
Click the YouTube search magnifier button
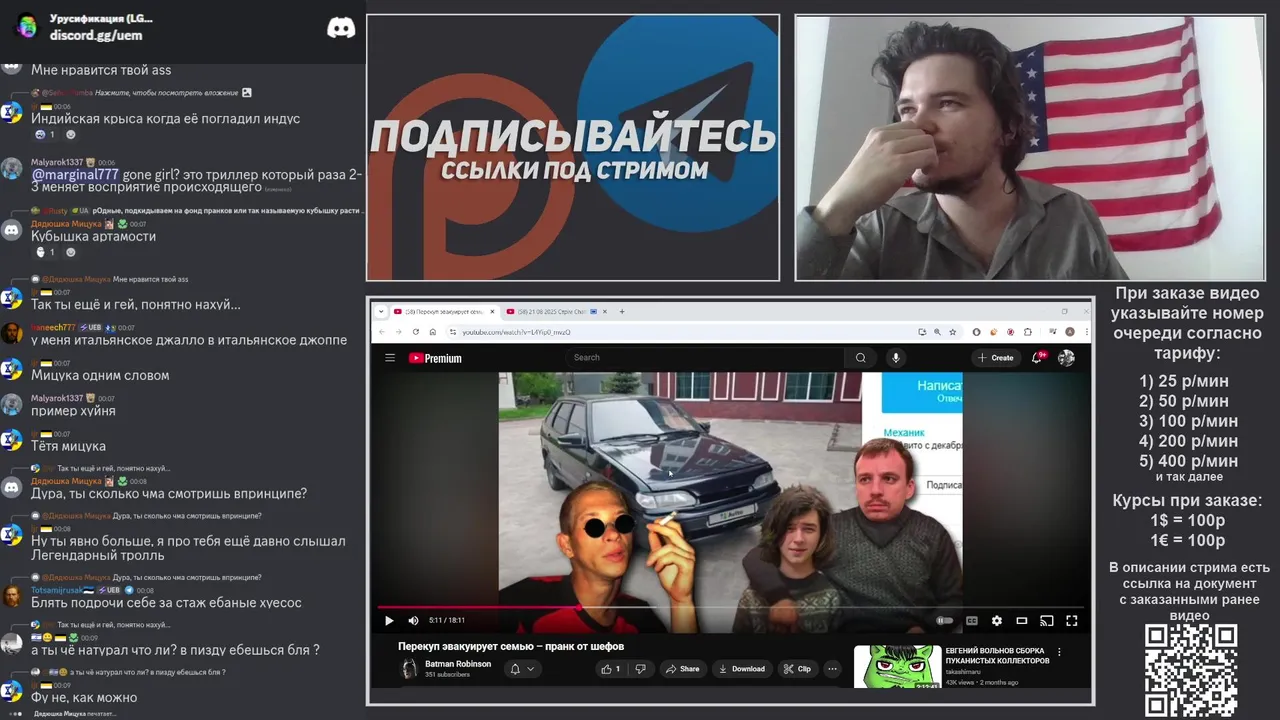coord(860,357)
